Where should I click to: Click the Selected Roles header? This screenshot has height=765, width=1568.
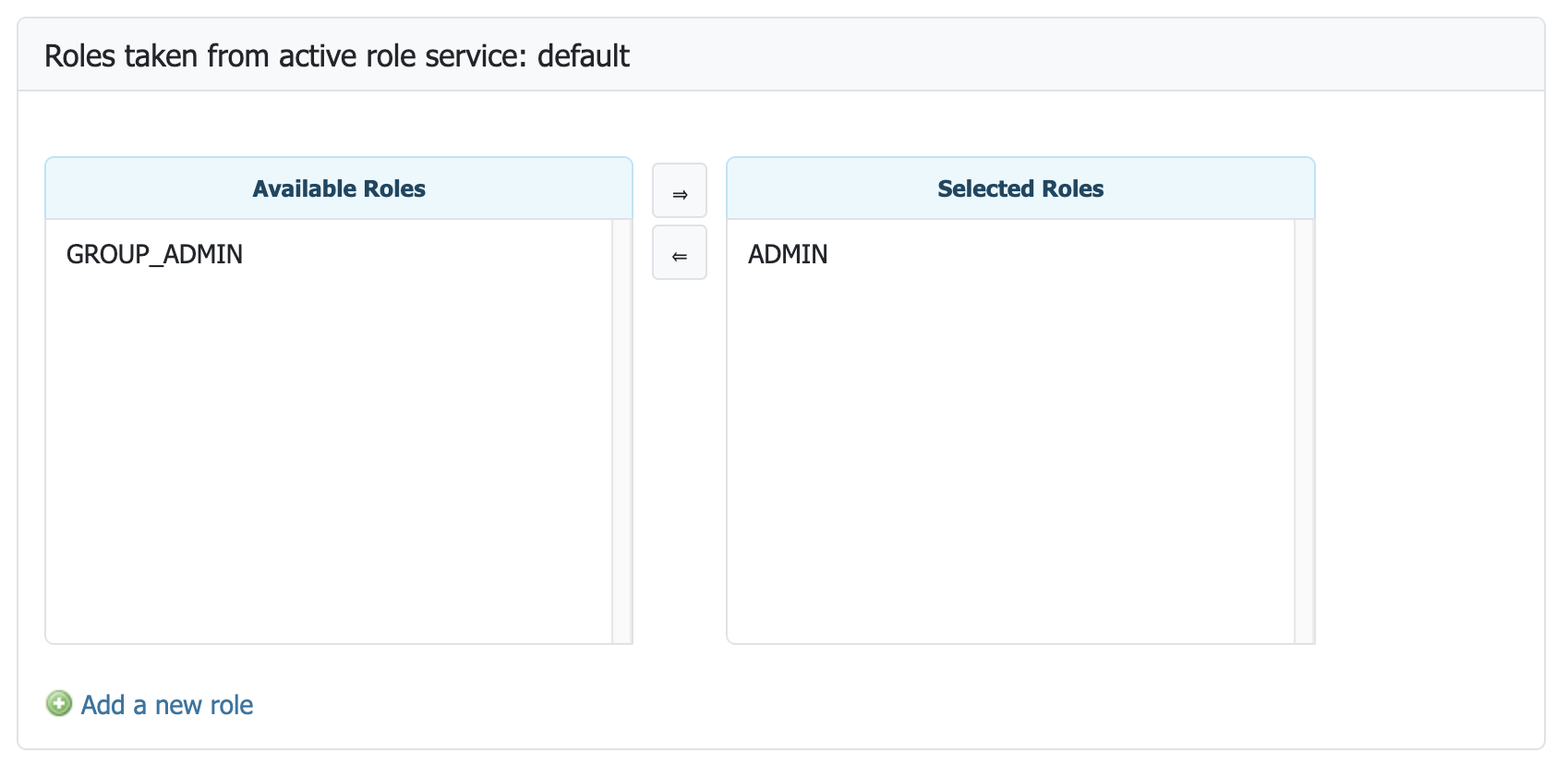(x=1020, y=188)
